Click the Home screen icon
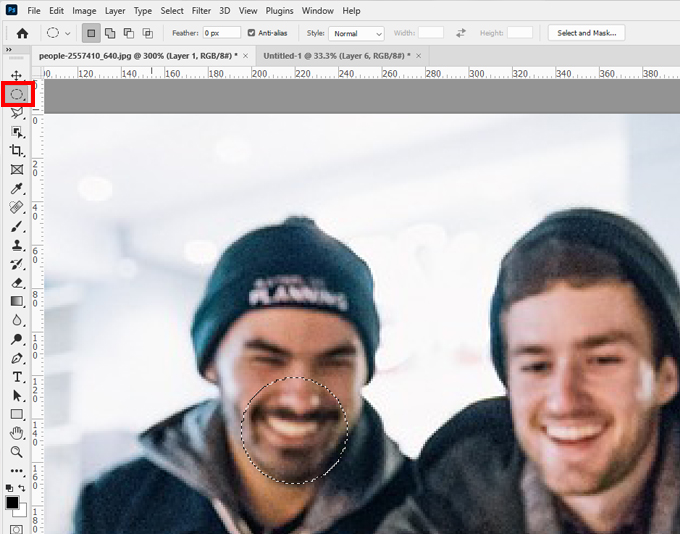Viewport: 680px width, 534px height. [22, 33]
